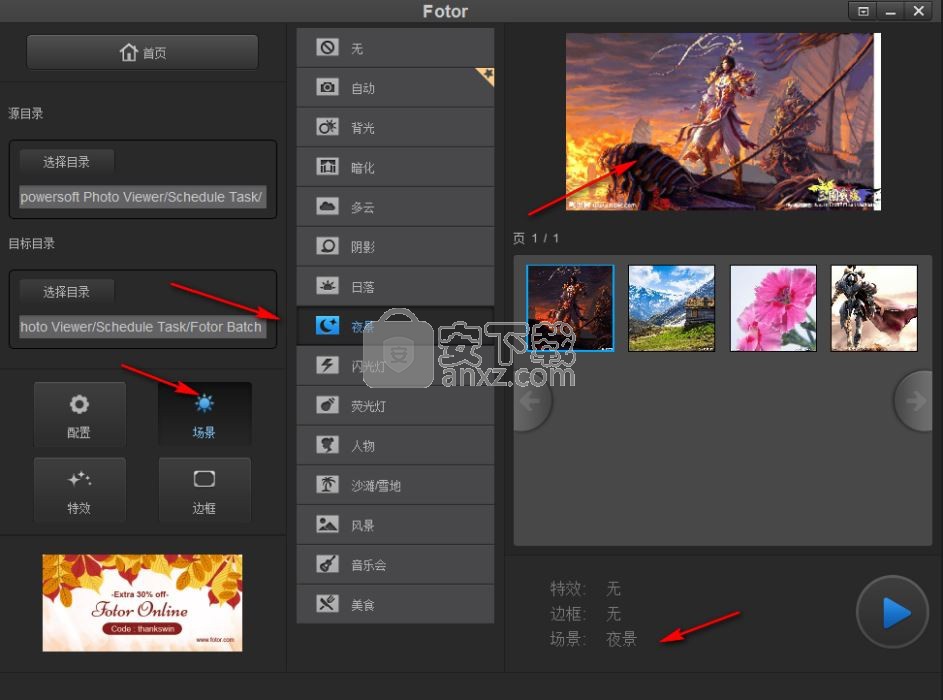Select the 背光 backlit scene icon
This screenshot has width=943, height=700.
[x=327, y=127]
